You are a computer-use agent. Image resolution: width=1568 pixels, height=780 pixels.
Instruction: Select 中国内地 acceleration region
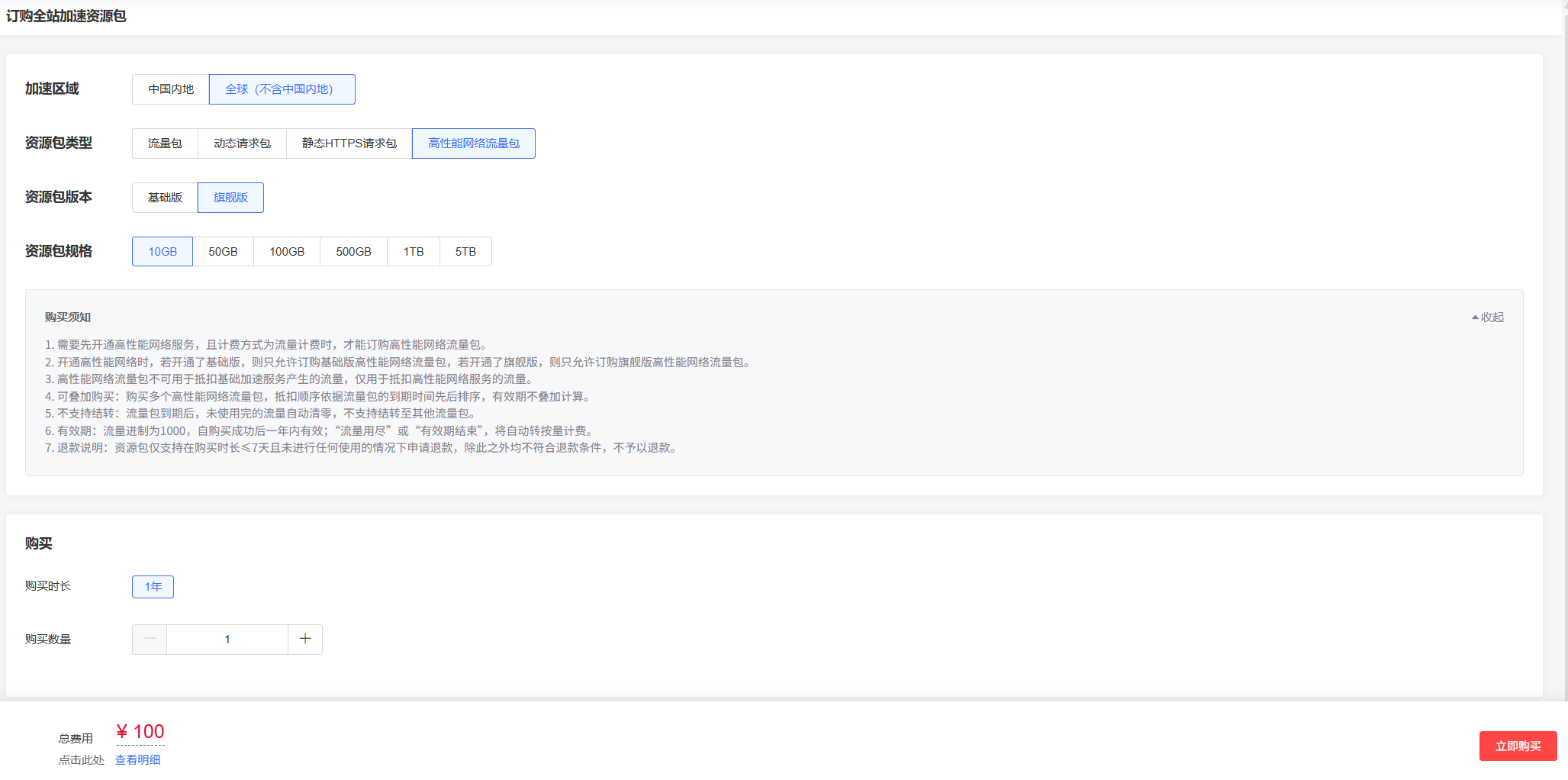pyautogui.click(x=171, y=89)
